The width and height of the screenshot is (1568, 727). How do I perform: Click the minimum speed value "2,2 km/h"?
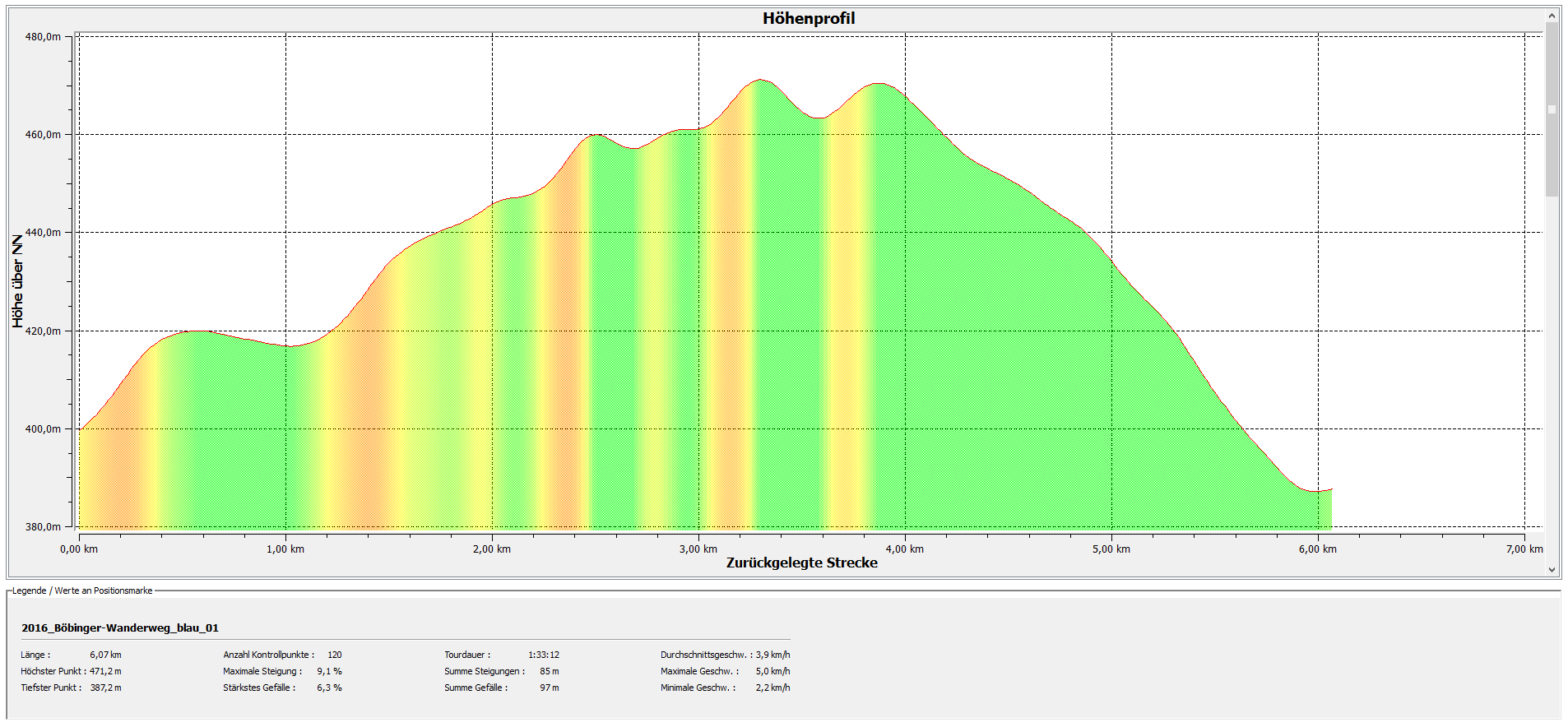click(773, 688)
